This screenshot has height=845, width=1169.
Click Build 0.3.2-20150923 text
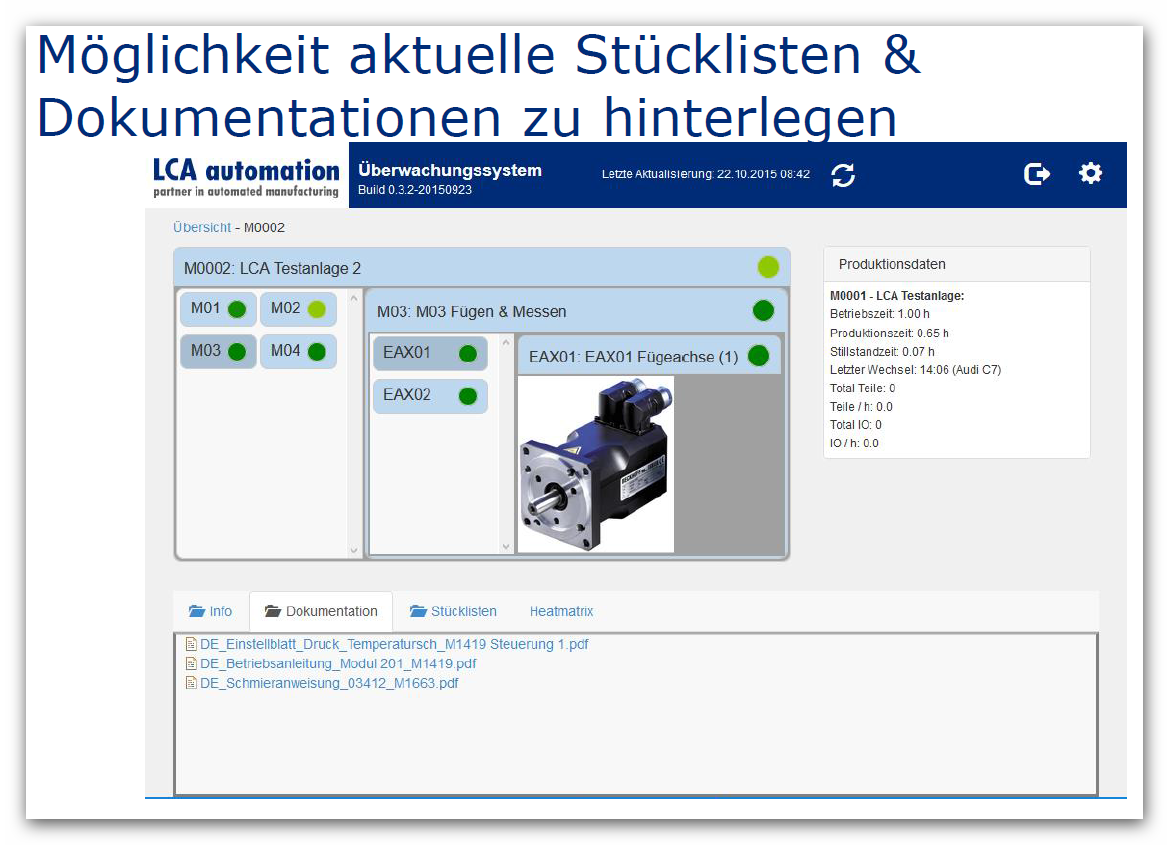tap(415, 190)
